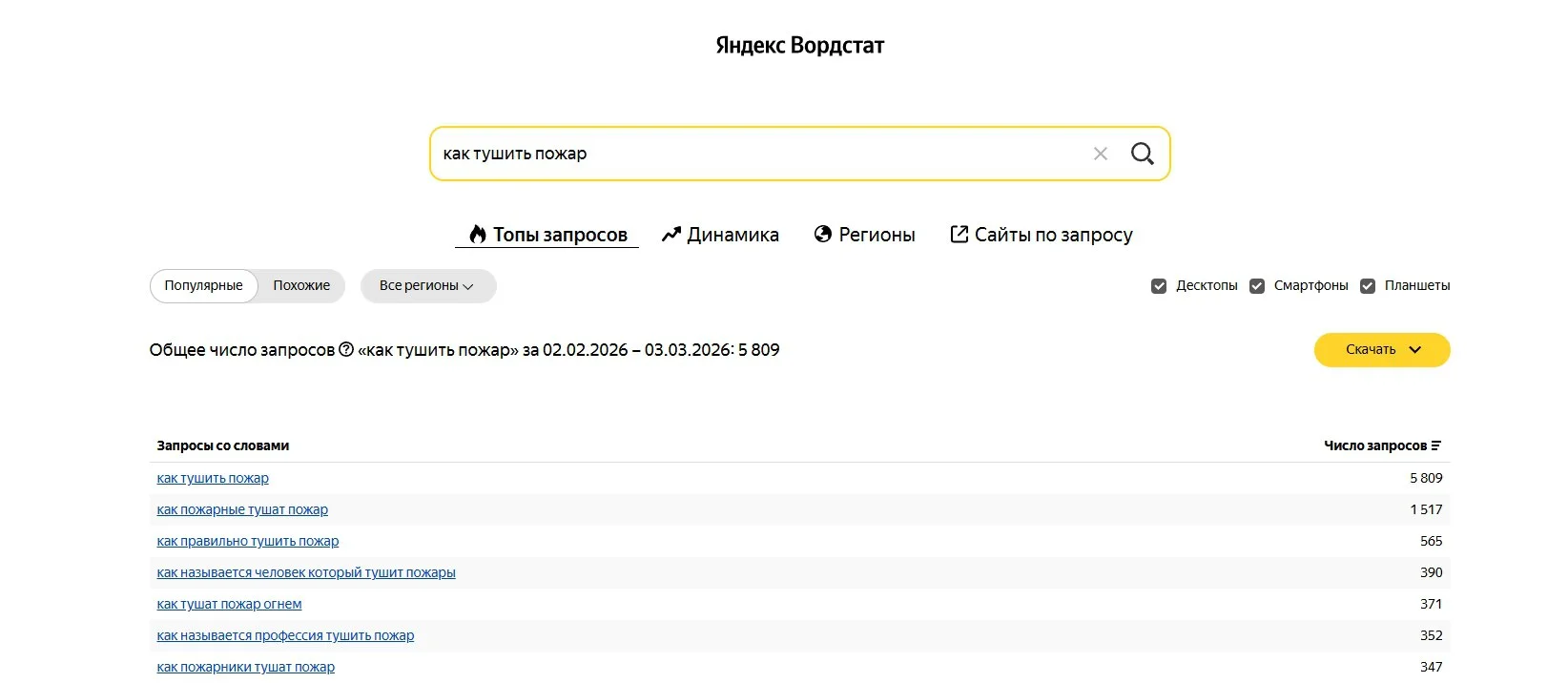Open the Скачать download dropdown

click(1381, 350)
